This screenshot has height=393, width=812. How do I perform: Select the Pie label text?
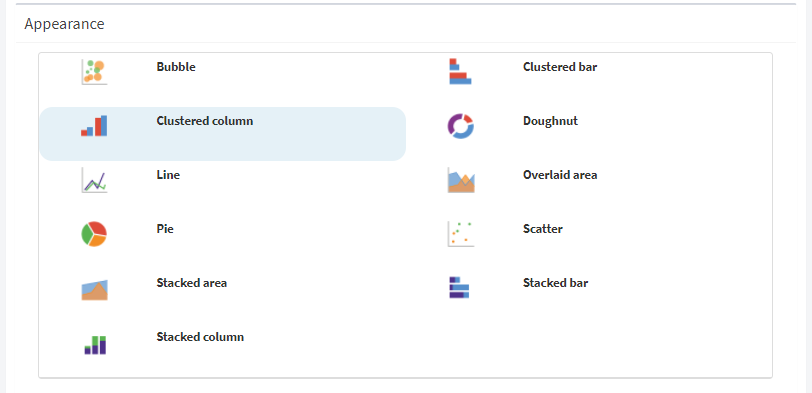(165, 229)
